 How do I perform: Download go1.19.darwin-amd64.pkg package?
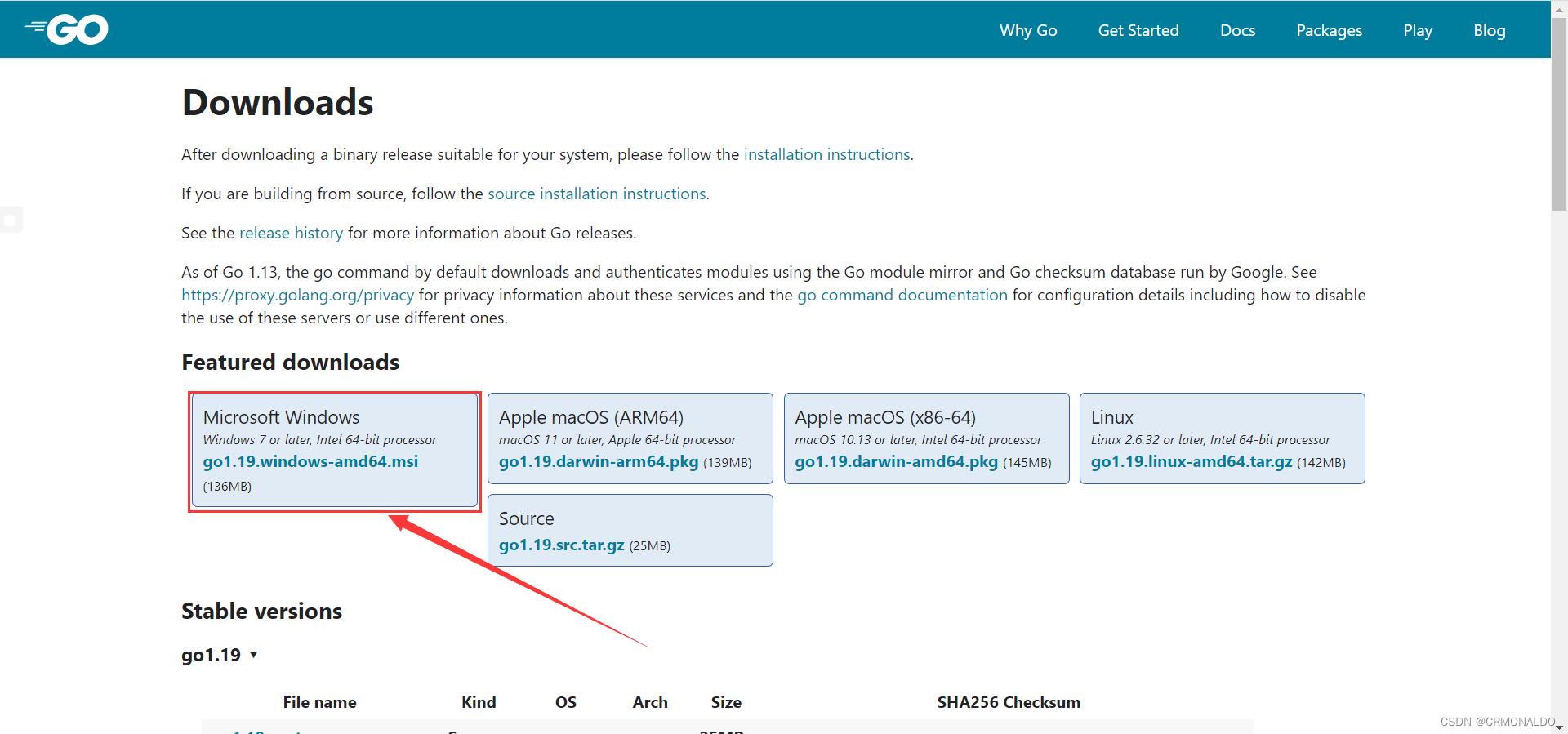pos(896,461)
